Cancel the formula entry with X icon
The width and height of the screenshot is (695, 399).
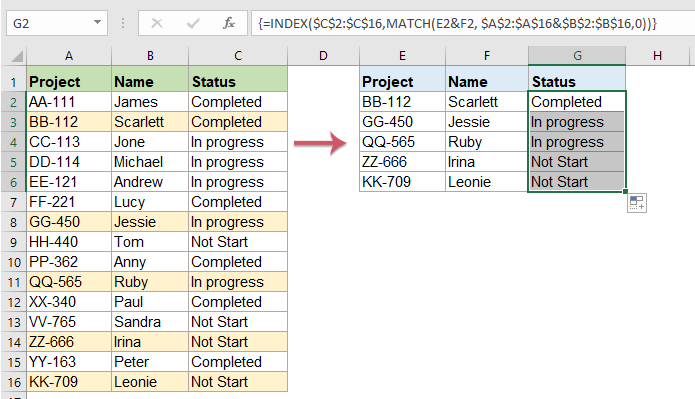(157, 23)
